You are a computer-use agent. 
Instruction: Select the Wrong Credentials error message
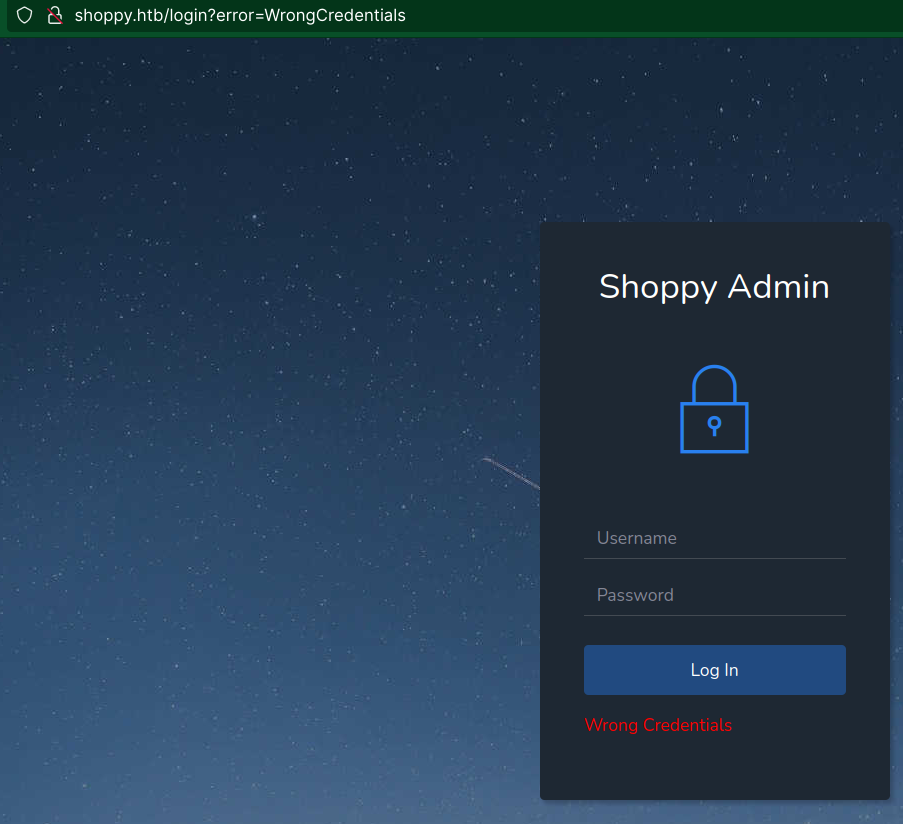[658, 725]
